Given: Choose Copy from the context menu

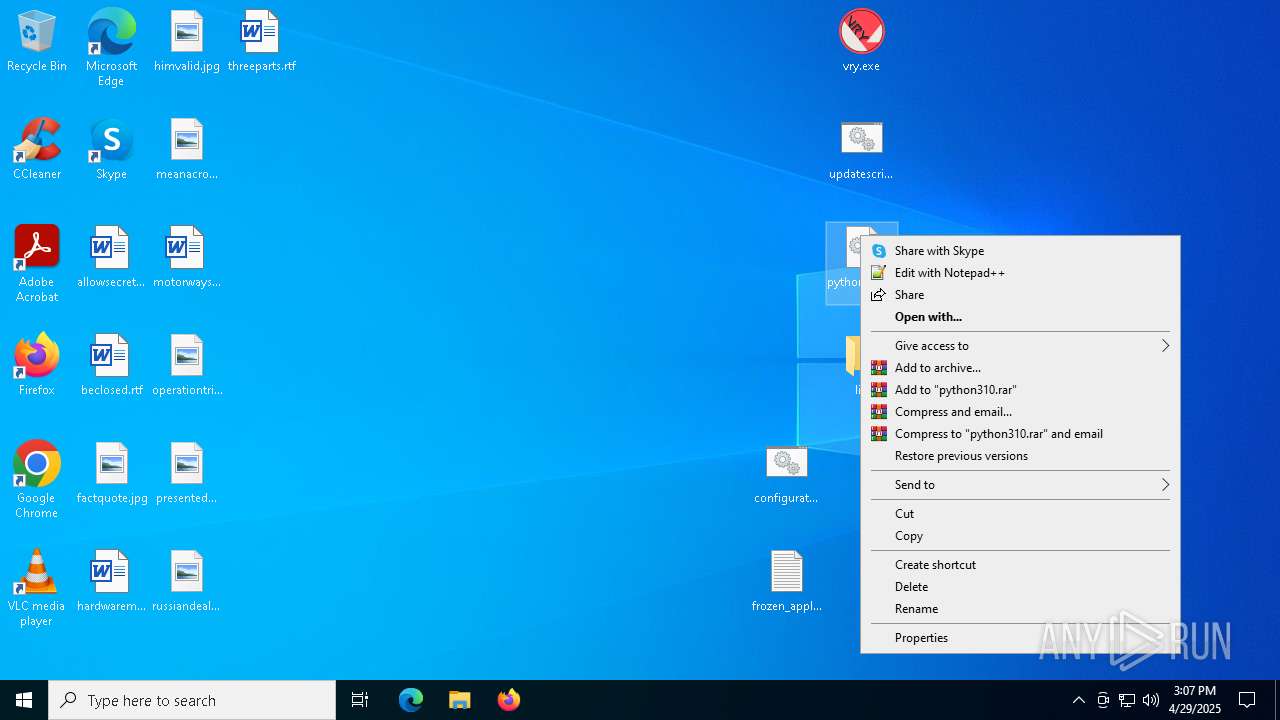Looking at the screenshot, I should click(1020, 536).
